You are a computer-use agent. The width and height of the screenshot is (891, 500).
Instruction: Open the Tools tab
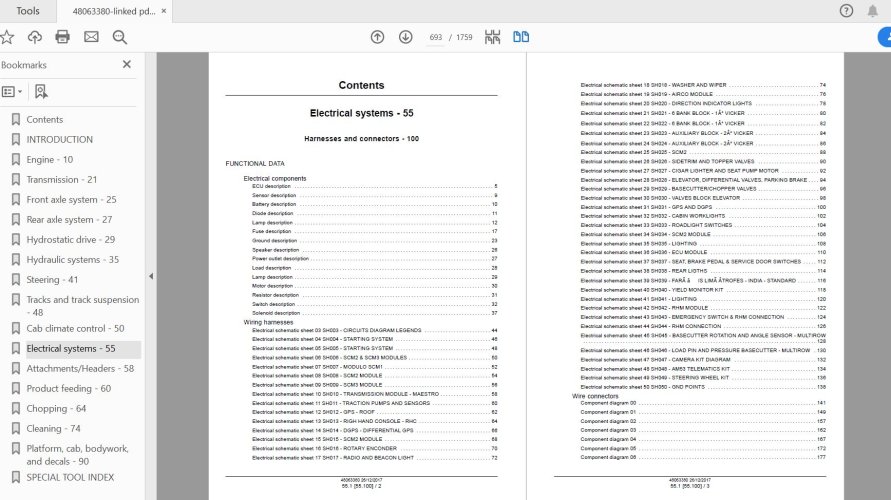(x=28, y=11)
